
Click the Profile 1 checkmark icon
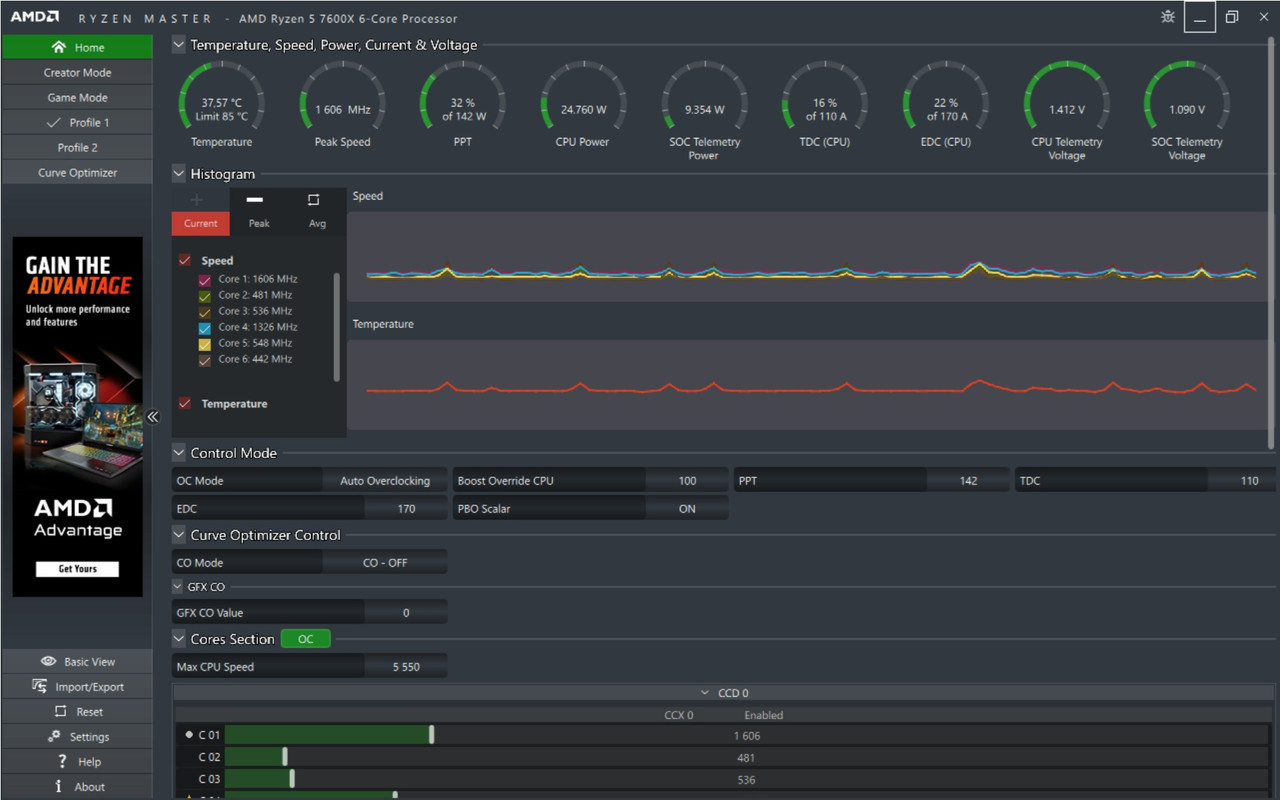pos(54,122)
